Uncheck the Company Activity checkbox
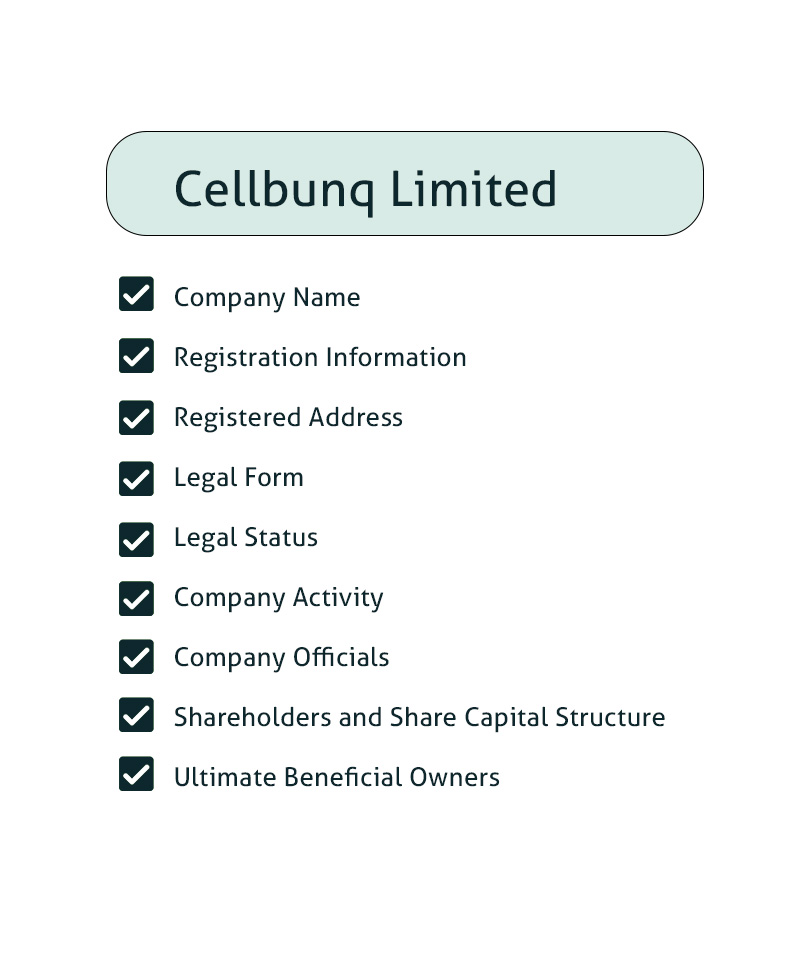The width and height of the screenshot is (808, 972). 136,599
